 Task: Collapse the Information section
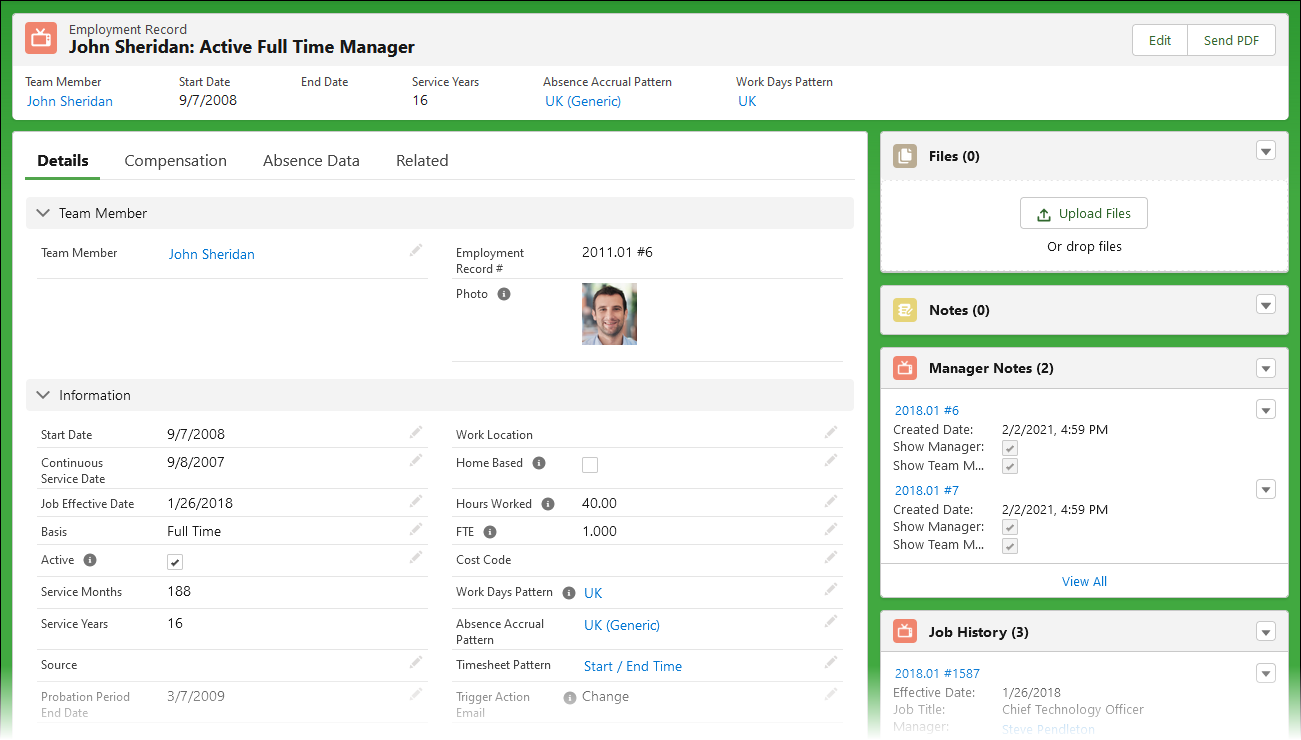point(43,395)
